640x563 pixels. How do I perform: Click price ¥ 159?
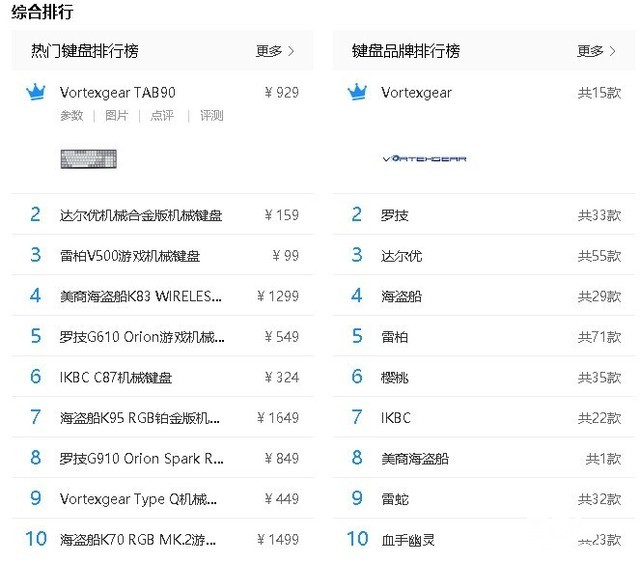pos(282,215)
